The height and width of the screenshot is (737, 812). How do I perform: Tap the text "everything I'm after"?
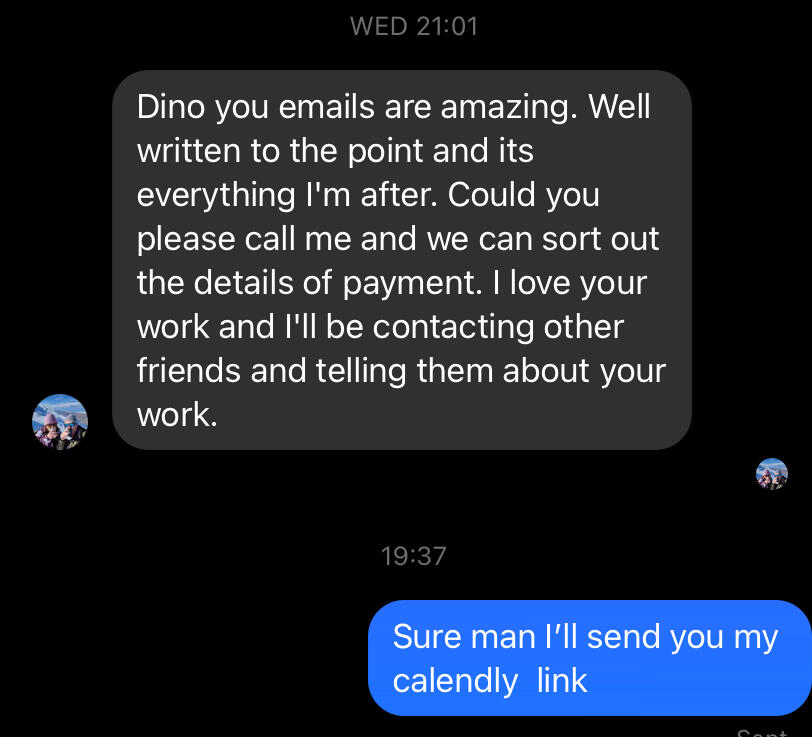(x=288, y=194)
